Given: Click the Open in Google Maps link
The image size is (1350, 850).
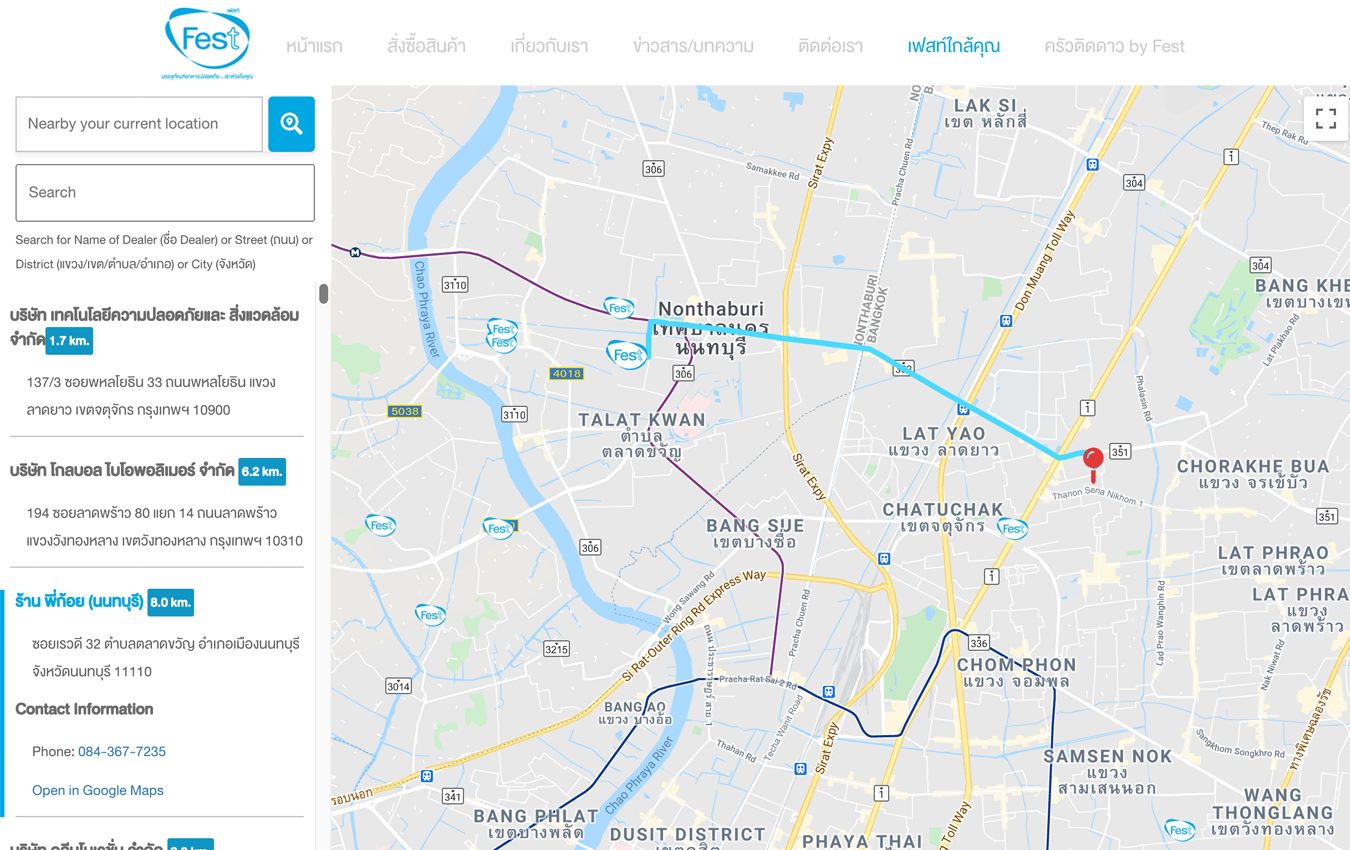Looking at the screenshot, I should point(98,790).
